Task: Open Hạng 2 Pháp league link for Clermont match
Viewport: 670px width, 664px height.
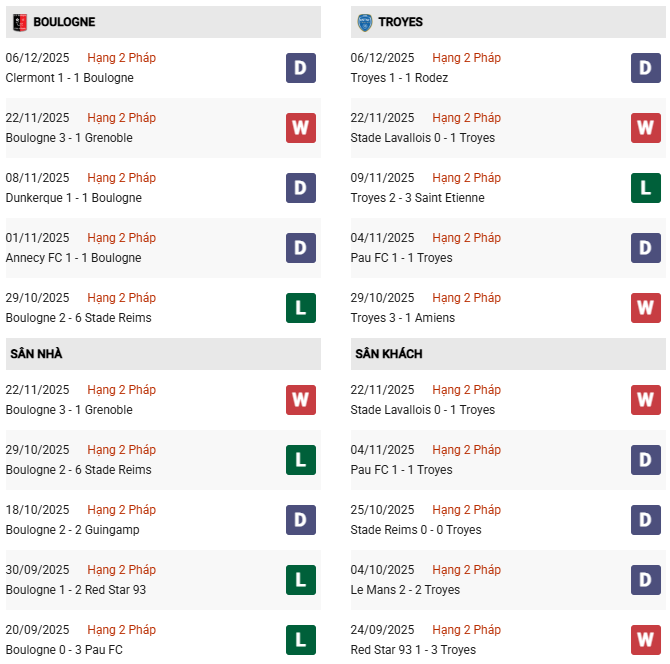Action: [122, 58]
